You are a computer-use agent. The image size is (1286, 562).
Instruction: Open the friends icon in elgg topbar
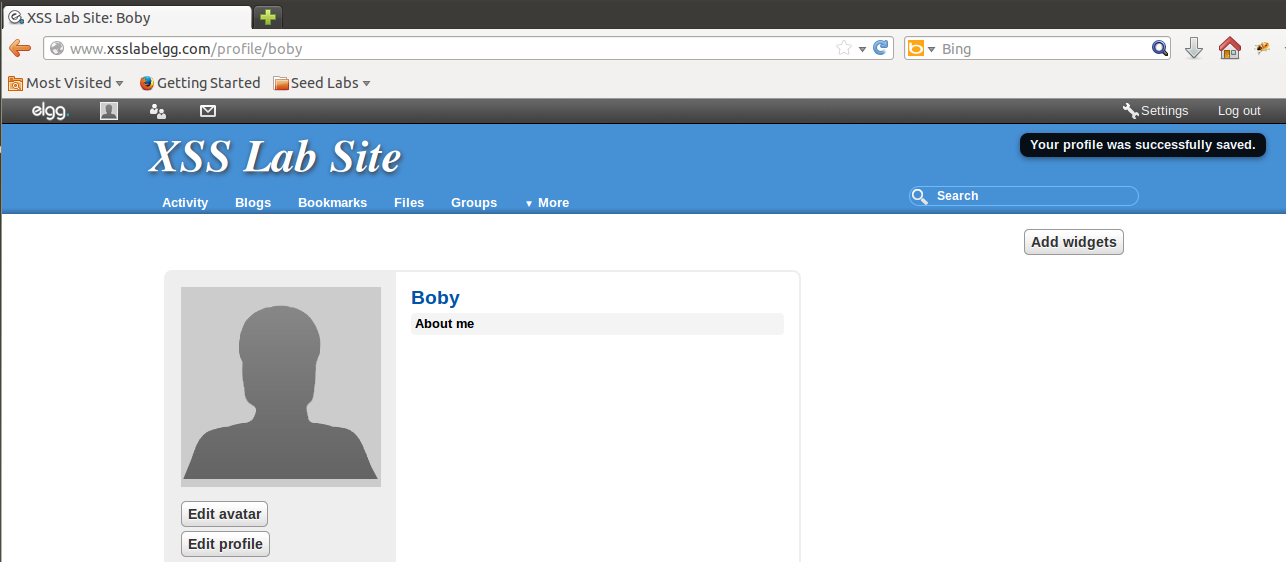tap(158, 111)
